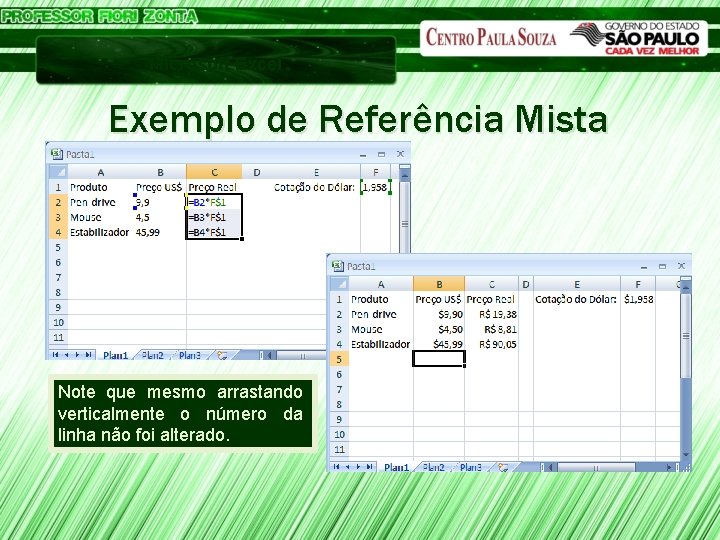Switch to Plan2 sheet in formulas window
Image resolution: width=720 pixels, height=540 pixels.
pos(152,355)
